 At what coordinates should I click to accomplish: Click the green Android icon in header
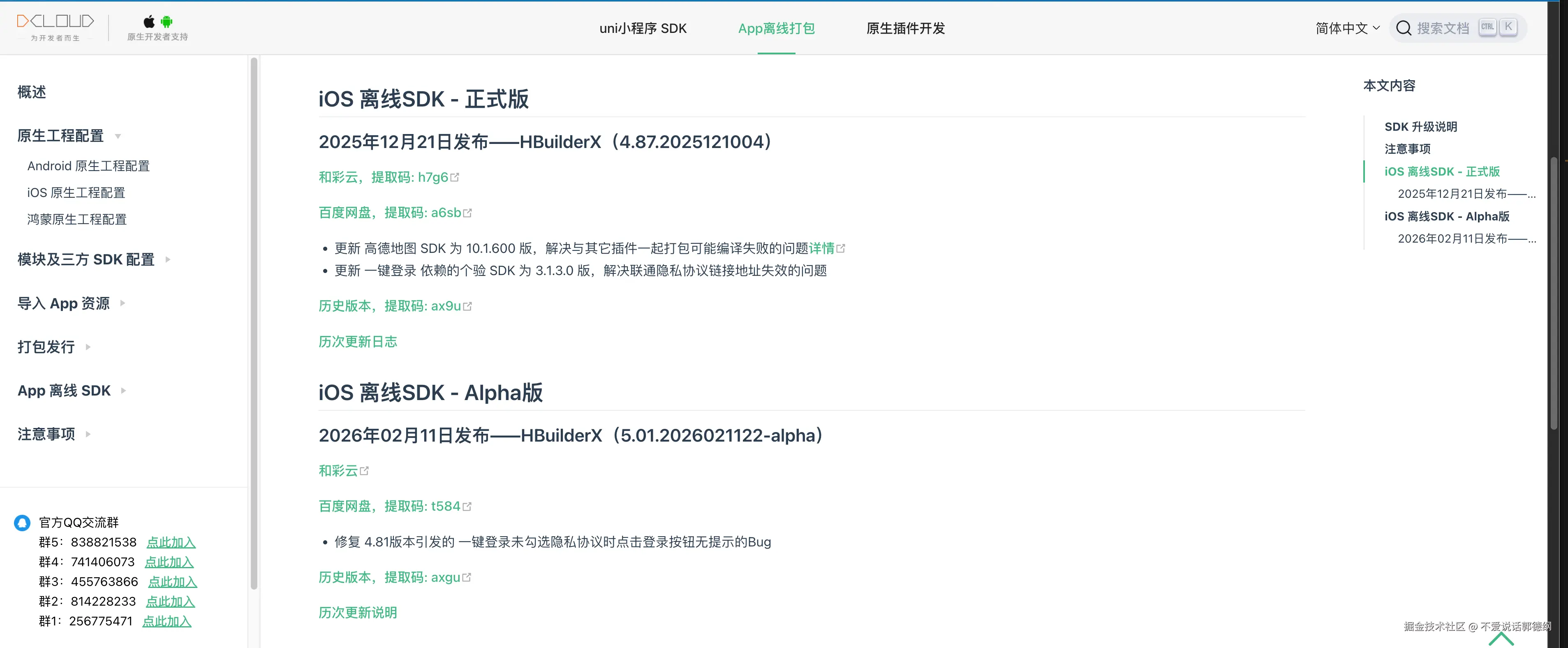(x=166, y=22)
